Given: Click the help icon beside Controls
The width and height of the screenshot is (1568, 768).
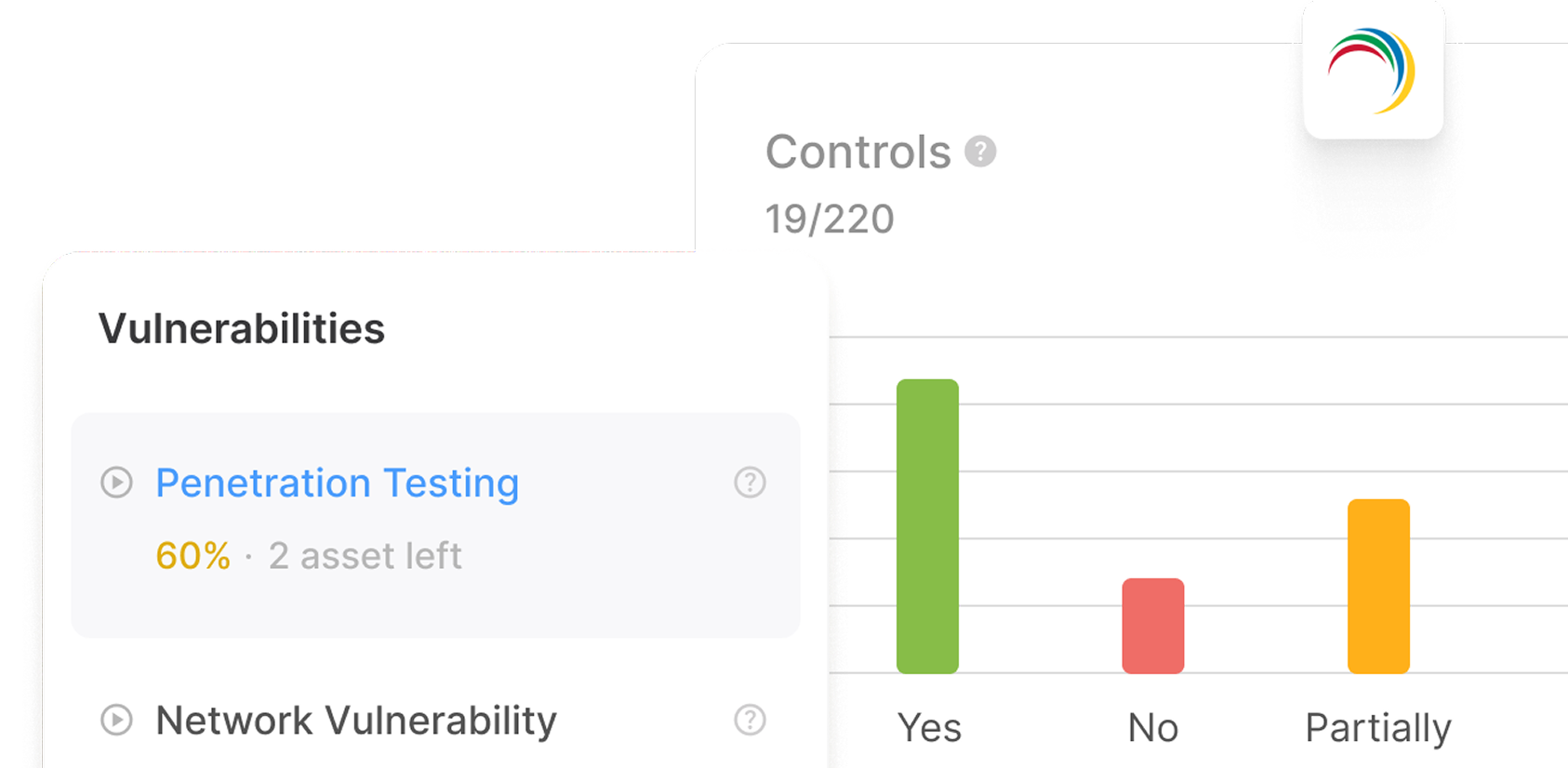Looking at the screenshot, I should (980, 151).
